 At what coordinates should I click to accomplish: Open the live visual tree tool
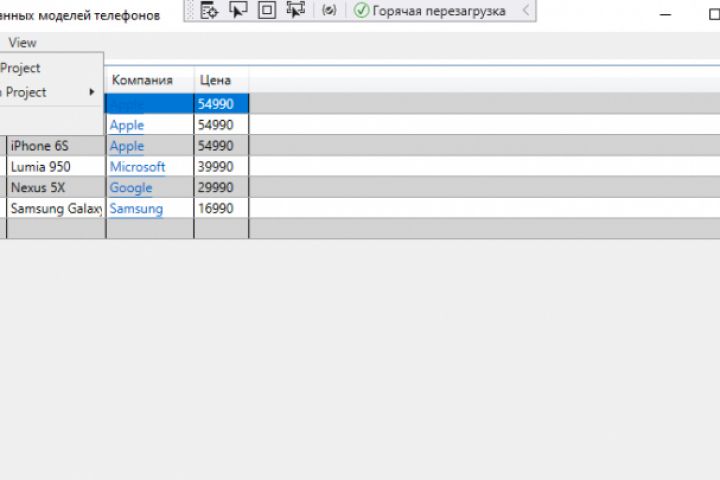click(209, 10)
